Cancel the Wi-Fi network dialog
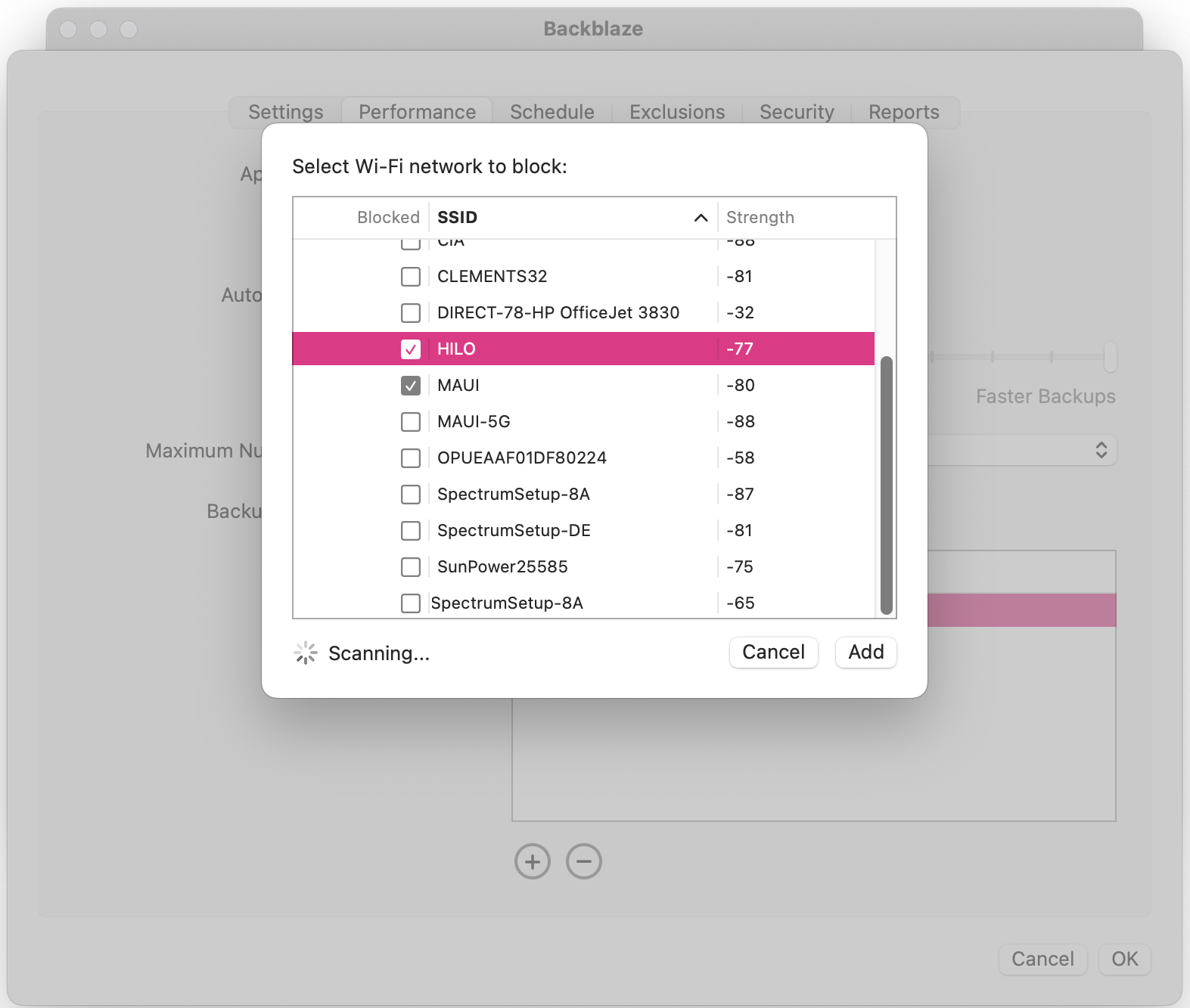Viewport: 1190px width, 1008px height. (774, 652)
